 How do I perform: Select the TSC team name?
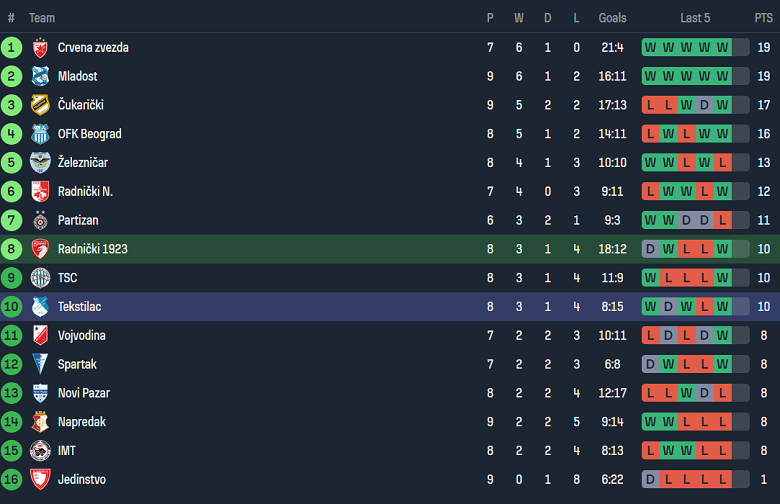point(67,277)
